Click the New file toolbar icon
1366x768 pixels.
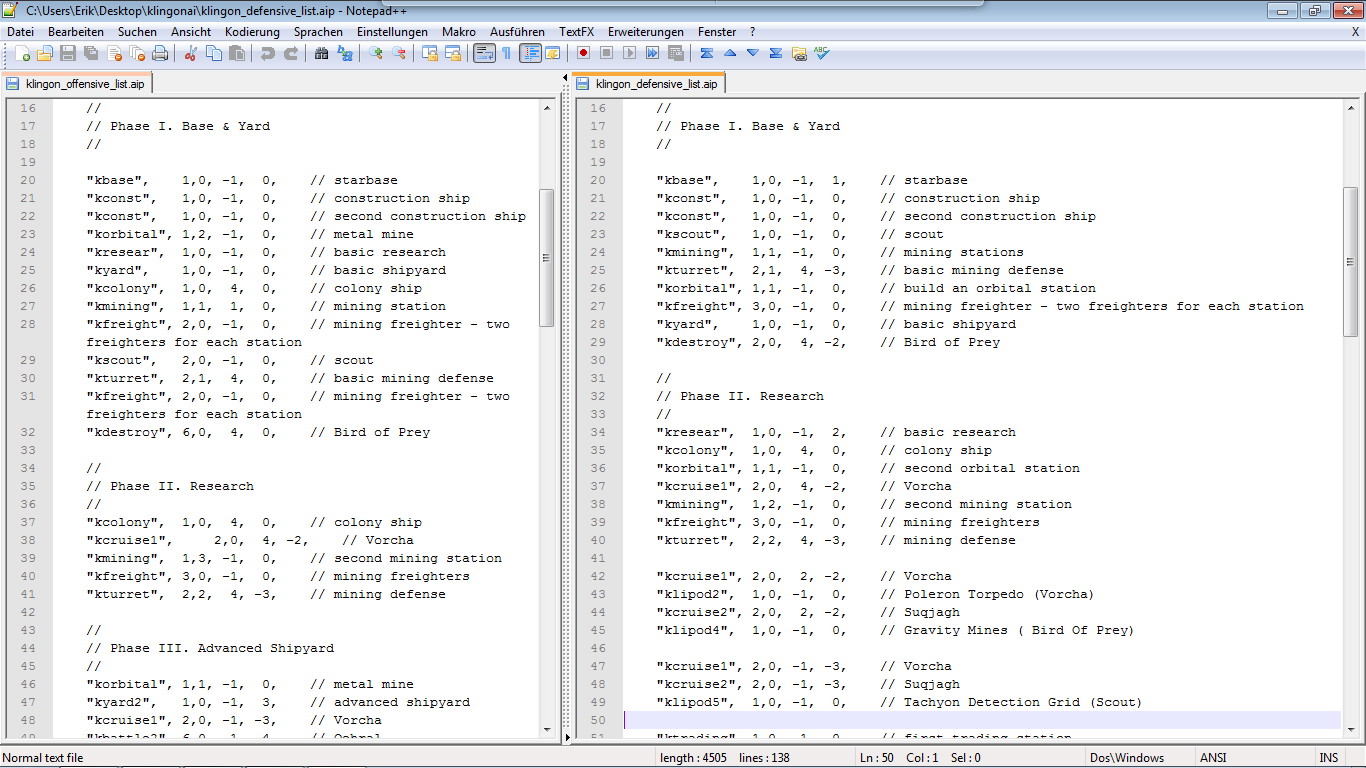tap(22, 53)
